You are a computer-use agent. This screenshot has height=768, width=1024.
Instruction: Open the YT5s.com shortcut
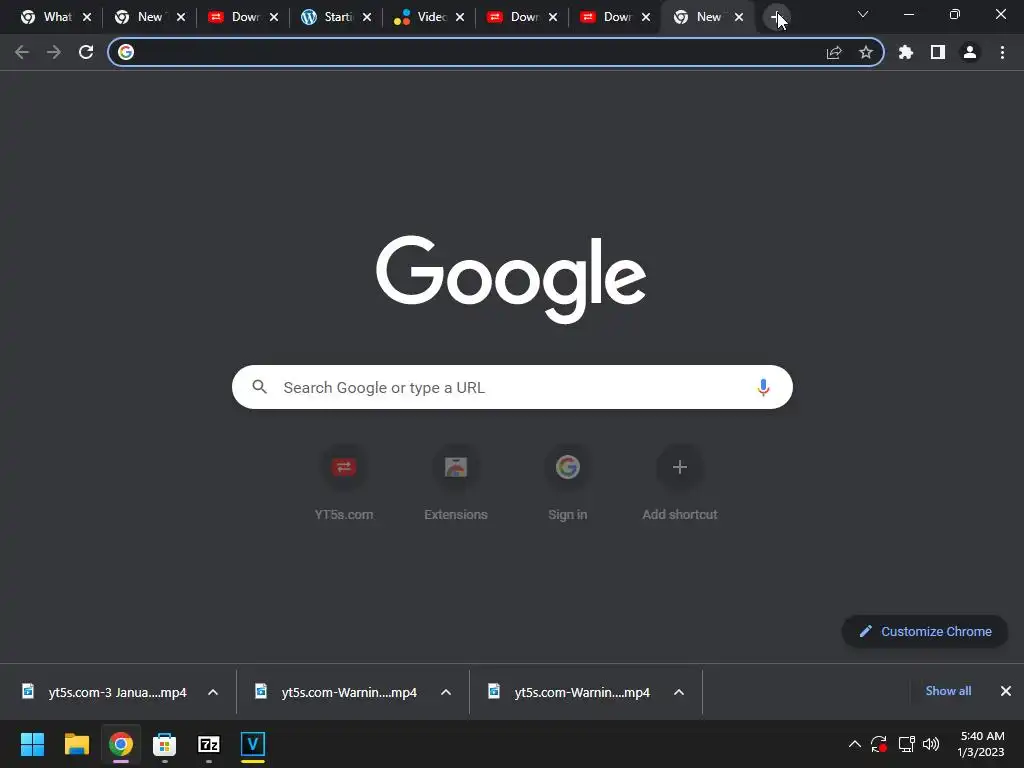coord(344,482)
